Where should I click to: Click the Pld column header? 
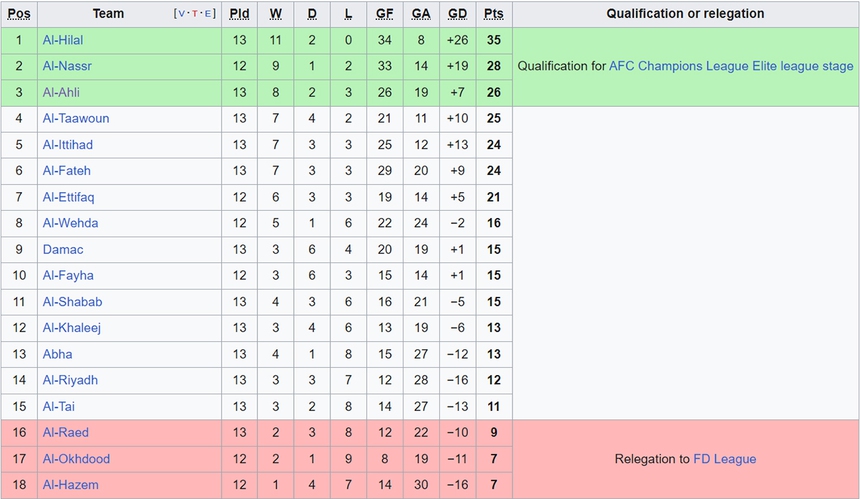[x=239, y=14]
